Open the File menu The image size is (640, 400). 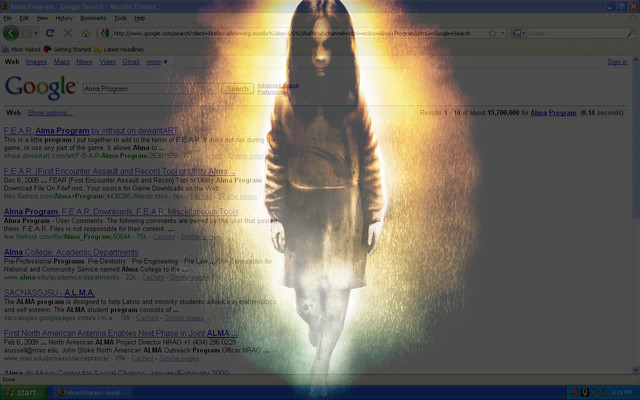pyautogui.click(x=7, y=18)
